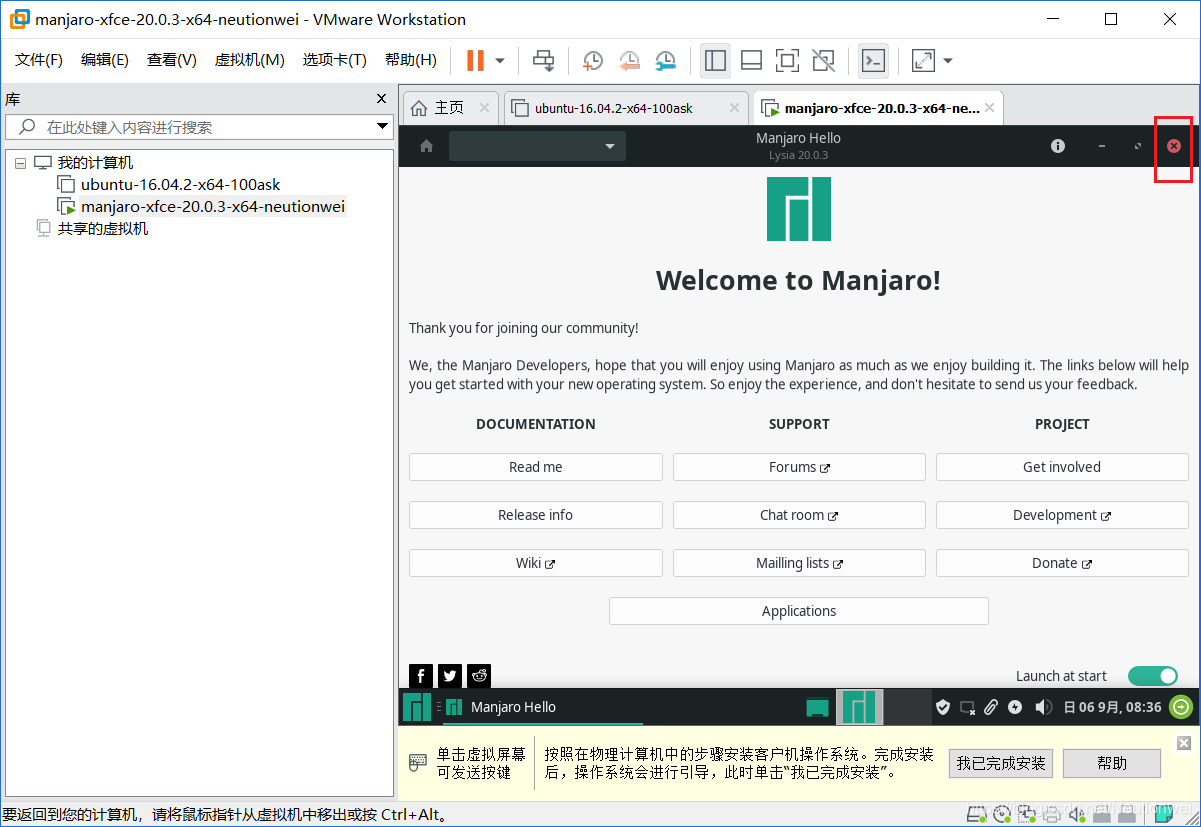
Task: Take a snapshot using the clock-plus icon
Action: click(593, 61)
